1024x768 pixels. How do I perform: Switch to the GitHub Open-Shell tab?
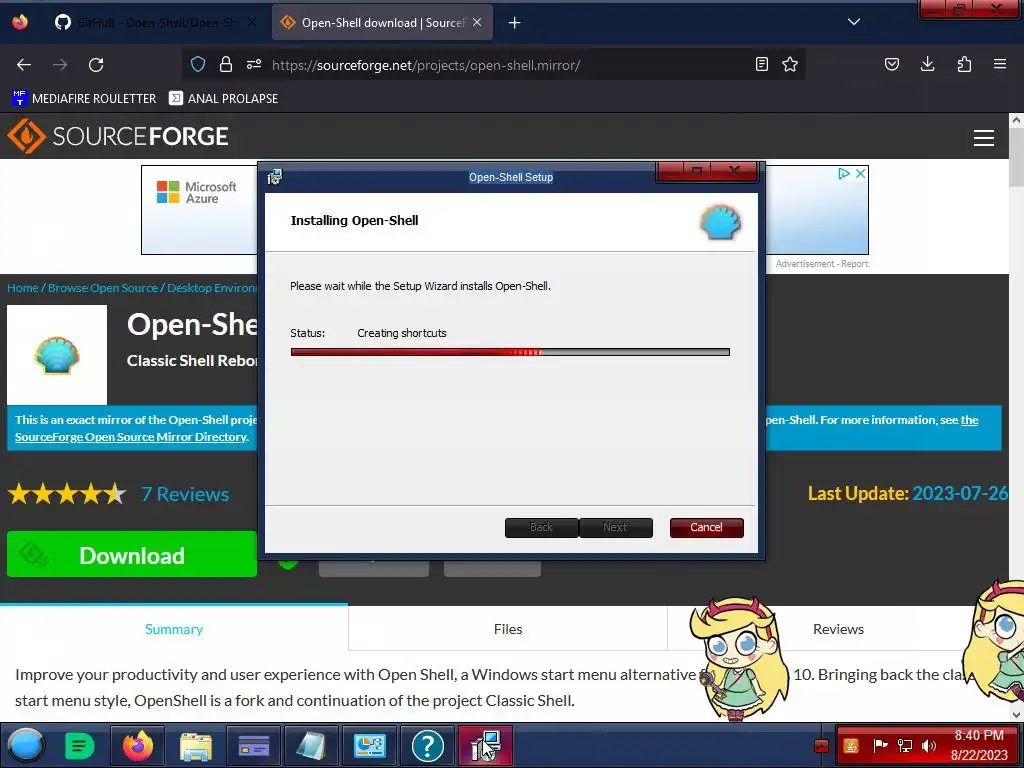point(155,23)
